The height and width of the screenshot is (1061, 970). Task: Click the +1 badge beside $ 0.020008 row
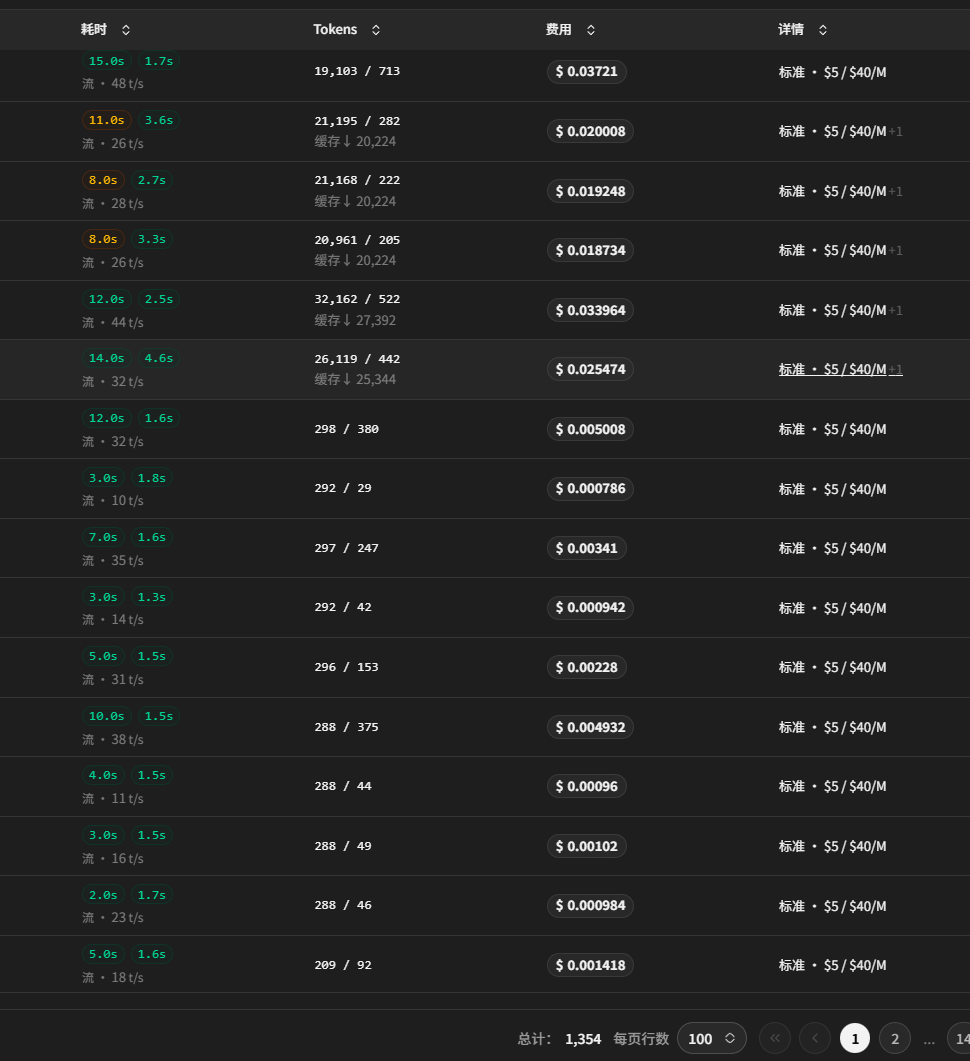click(x=896, y=132)
